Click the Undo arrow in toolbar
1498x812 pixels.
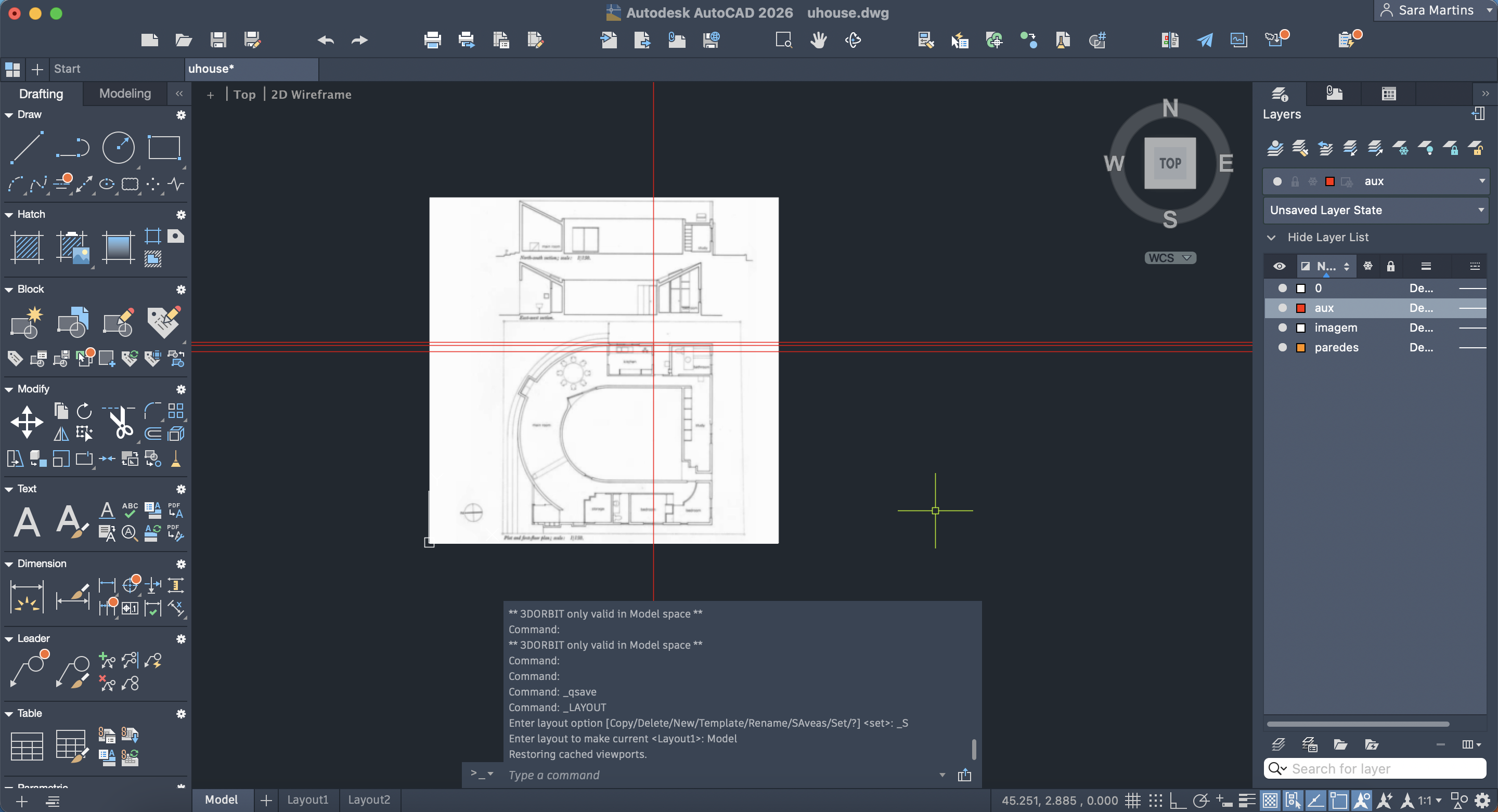click(326, 40)
